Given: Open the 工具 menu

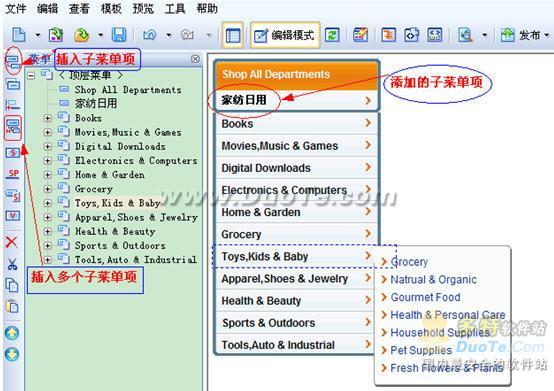Looking at the screenshot, I should tap(175, 8).
